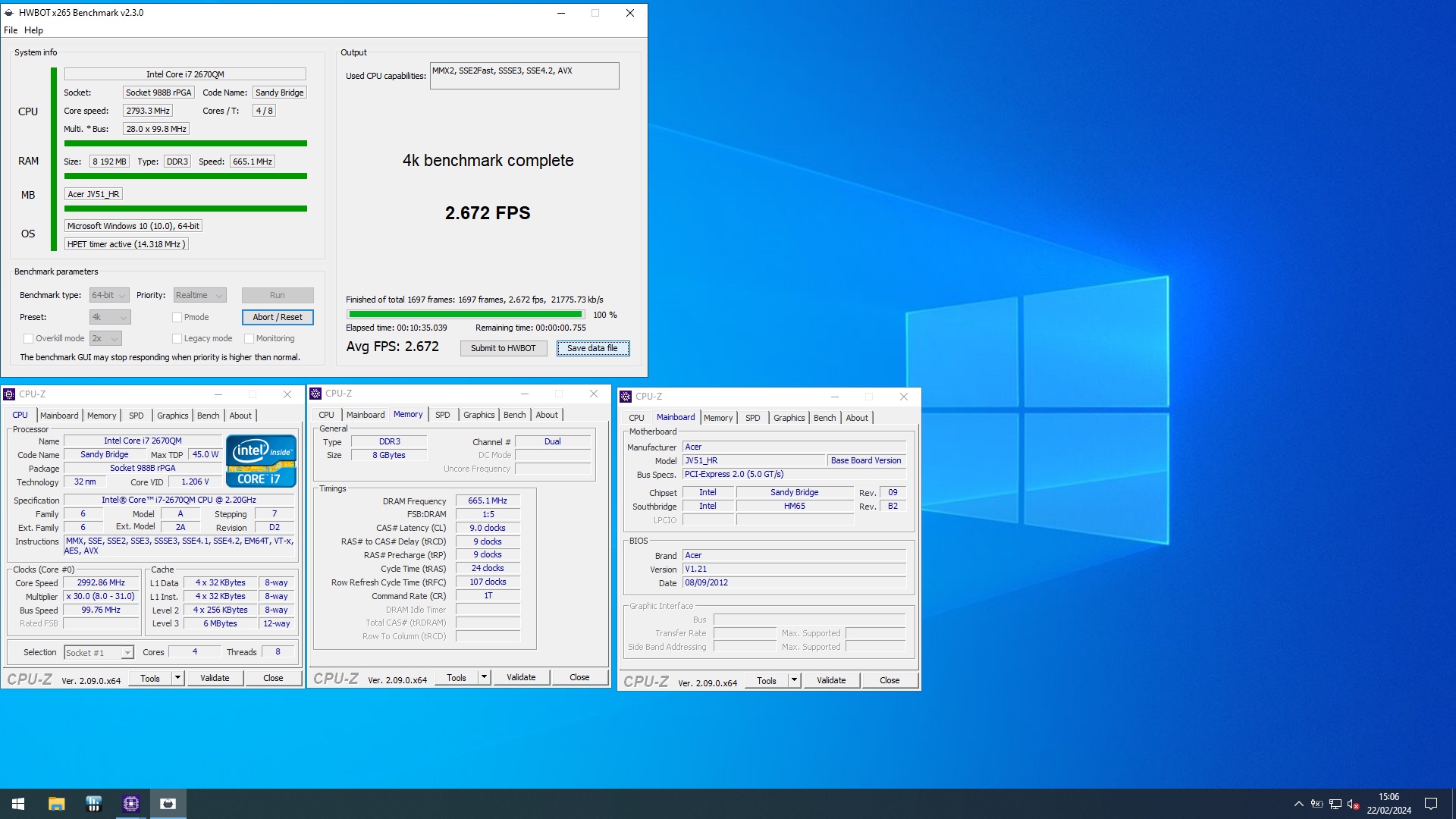
Task: Click the battery power tray icon
Action: pos(1316,804)
